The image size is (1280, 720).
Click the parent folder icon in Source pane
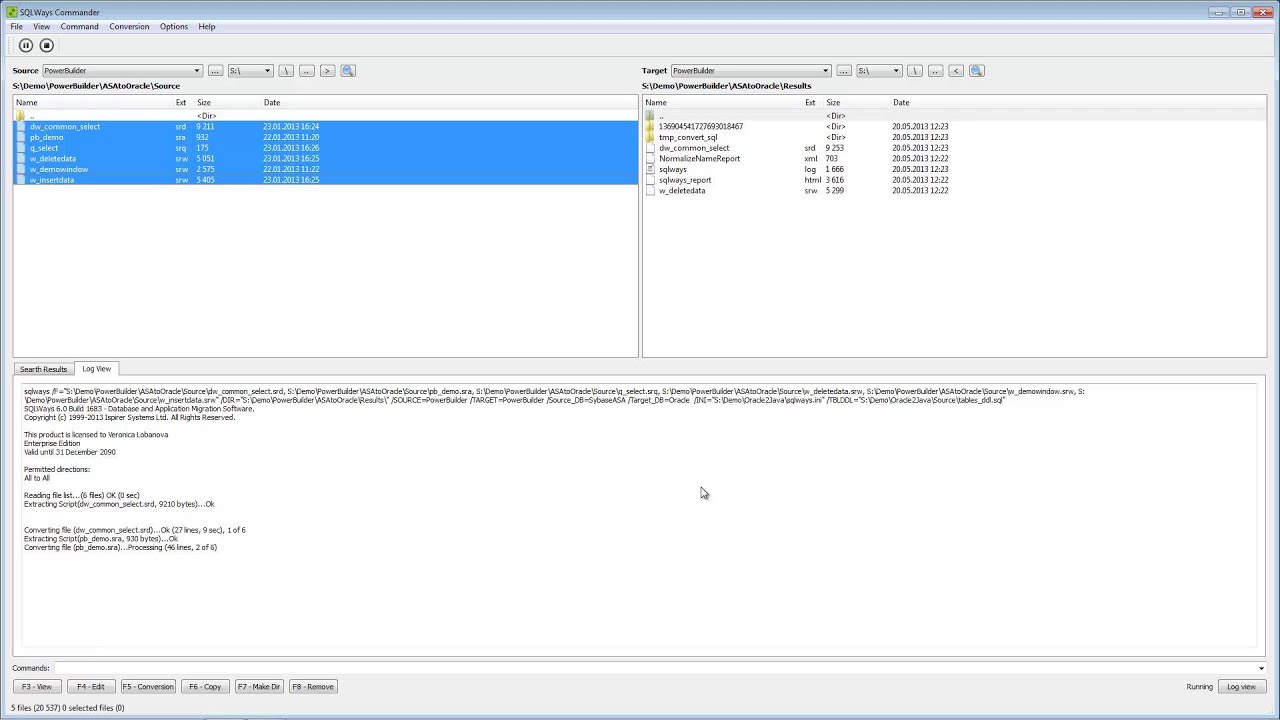(21, 116)
